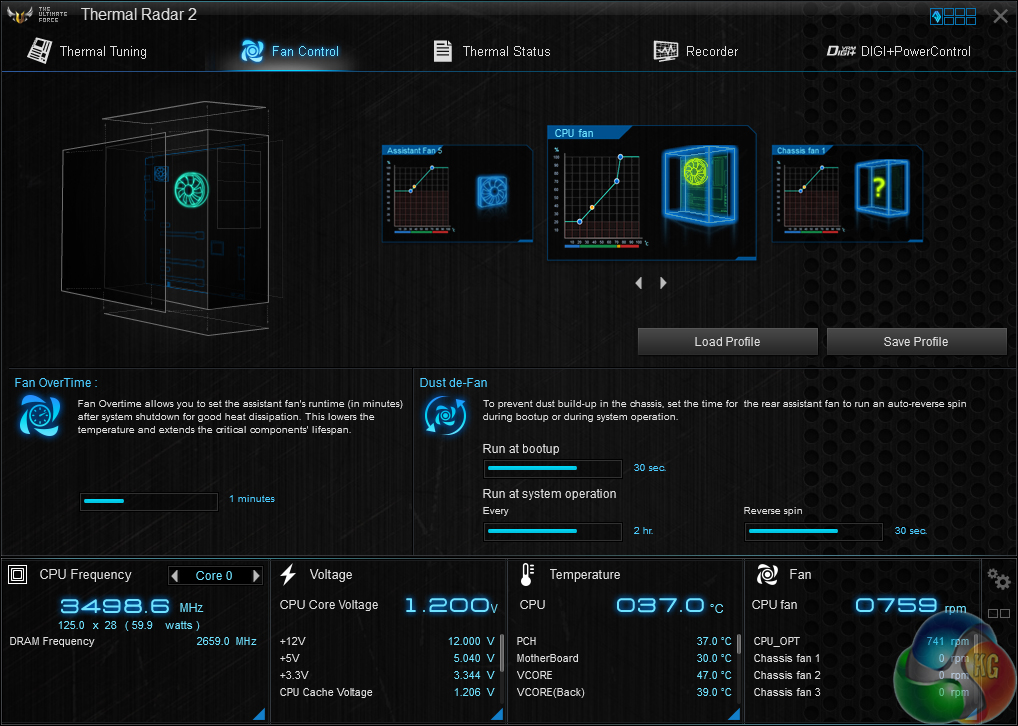The height and width of the screenshot is (726, 1018).
Task: Open the Thermal Tuning tab
Action: (x=88, y=51)
